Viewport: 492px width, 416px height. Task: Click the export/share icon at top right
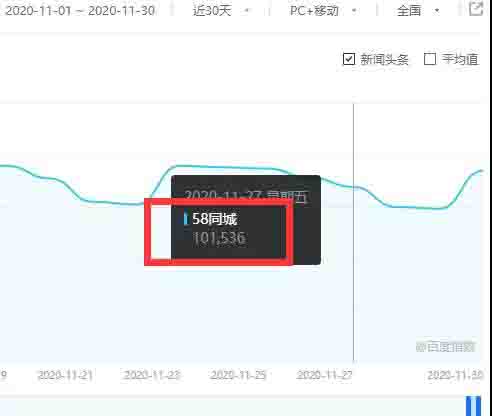[x=476, y=8]
